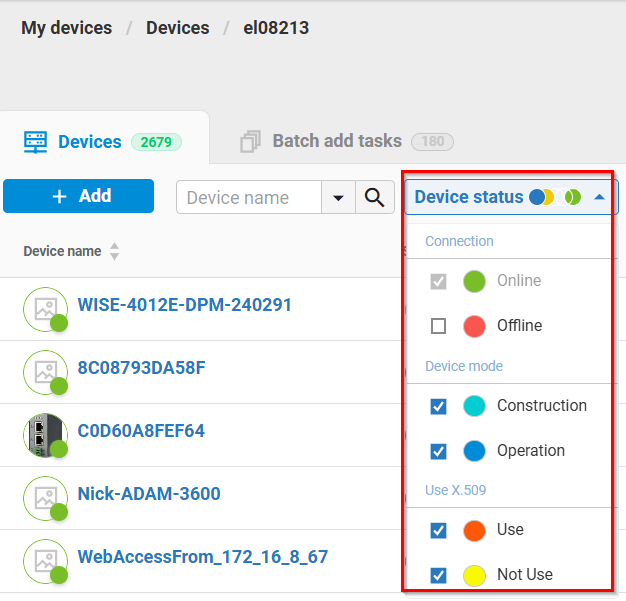Screen dimensions: 626x601
Task: Click the Device name column sort arrows
Action: point(114,252)
